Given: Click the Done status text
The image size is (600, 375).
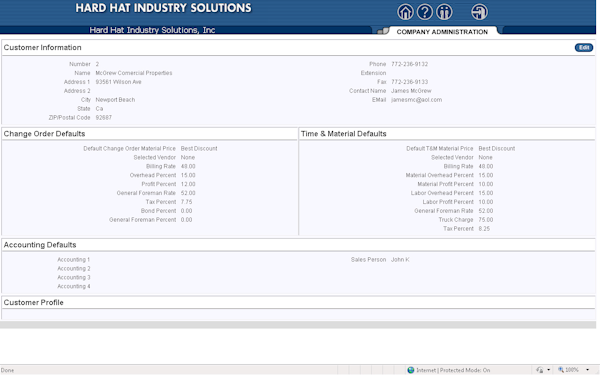Looking at the screenshot, I should coord(7,370).
